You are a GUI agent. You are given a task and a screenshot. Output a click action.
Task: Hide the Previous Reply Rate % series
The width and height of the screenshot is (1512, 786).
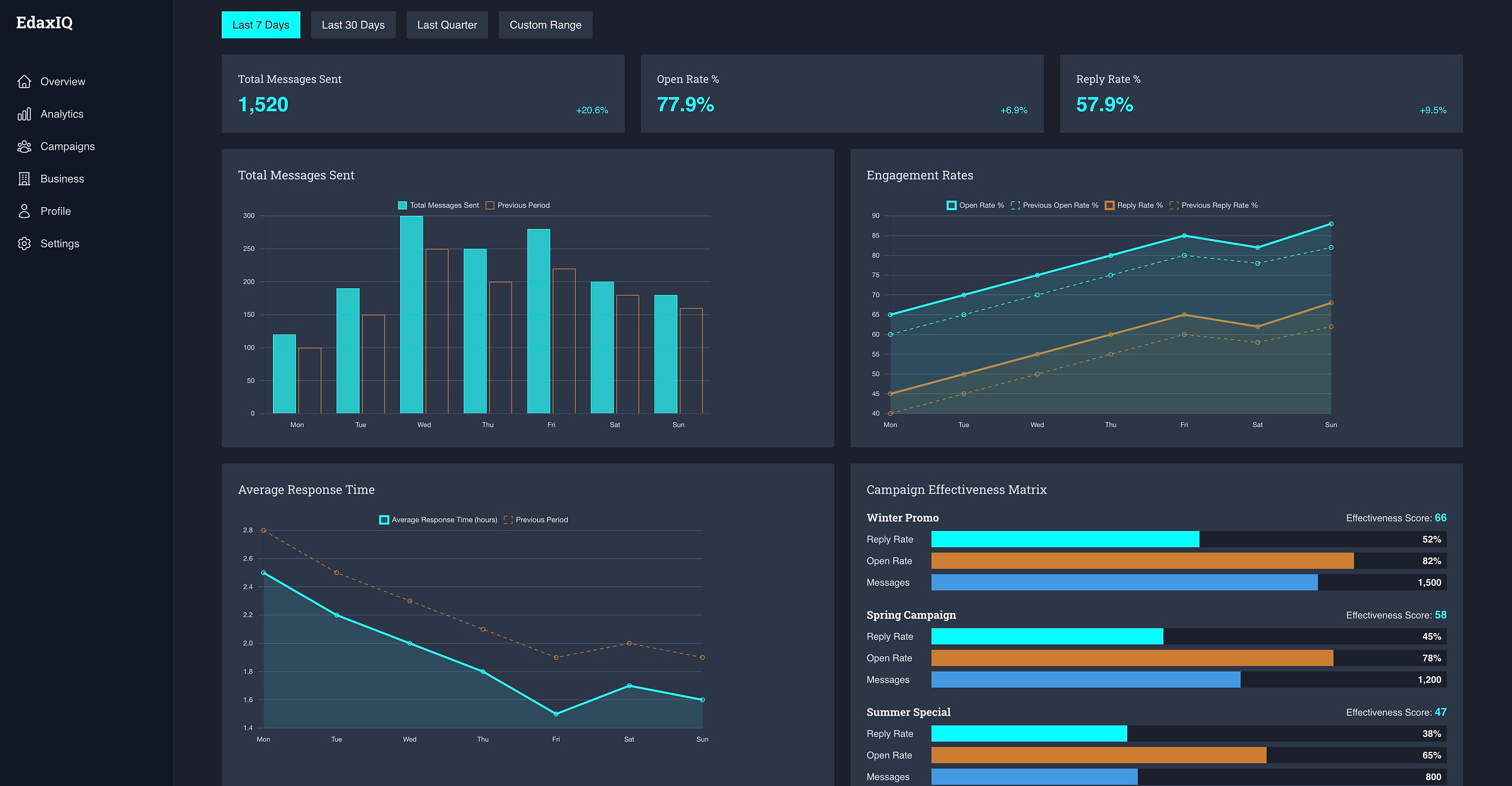pos(1213,206)
